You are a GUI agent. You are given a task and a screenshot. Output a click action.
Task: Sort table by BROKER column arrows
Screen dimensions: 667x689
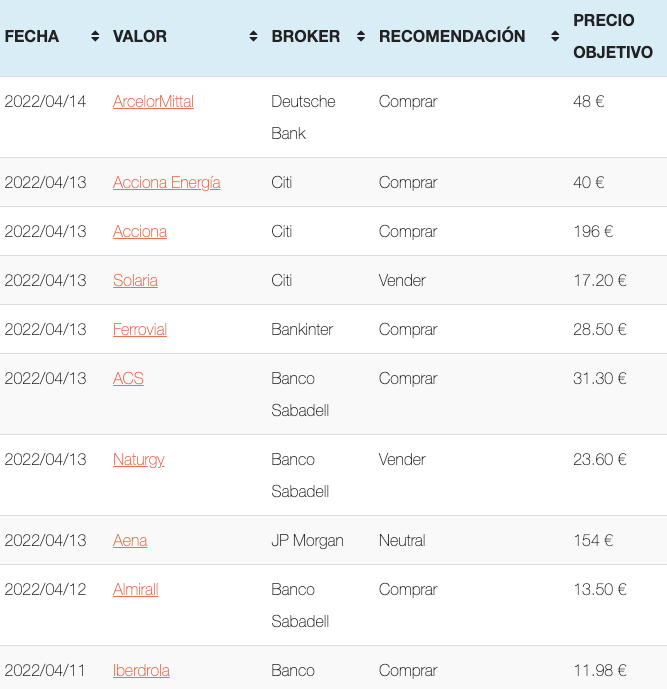click(361, 36)
